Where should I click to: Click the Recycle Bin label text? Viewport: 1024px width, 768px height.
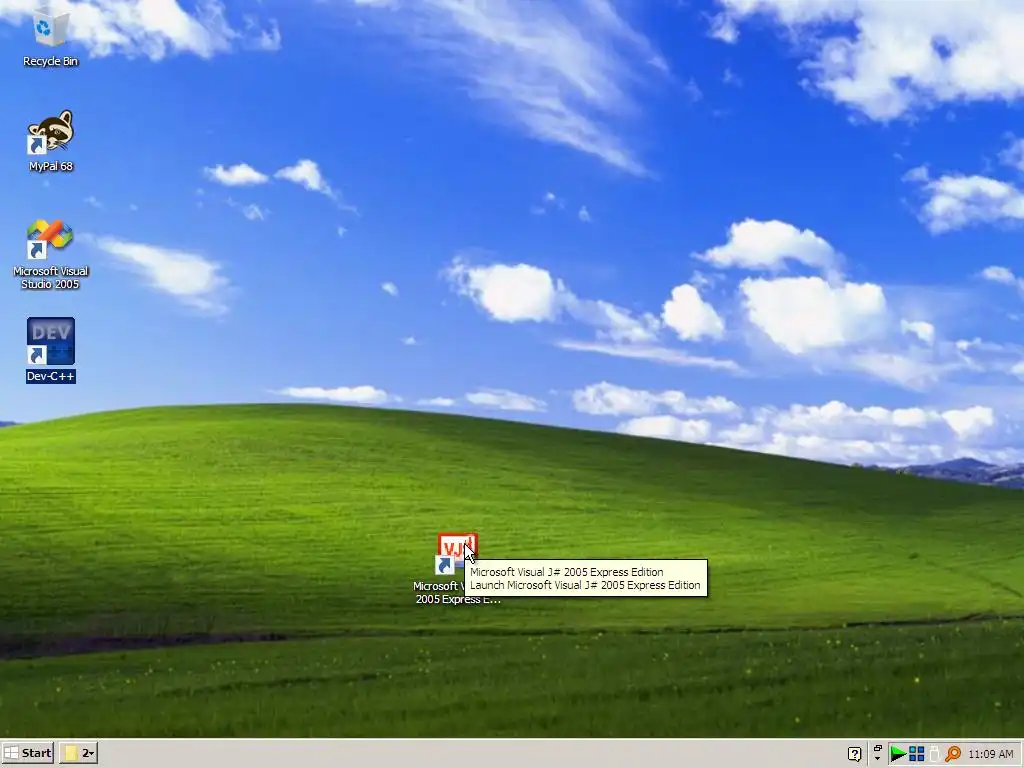[50, 61]
